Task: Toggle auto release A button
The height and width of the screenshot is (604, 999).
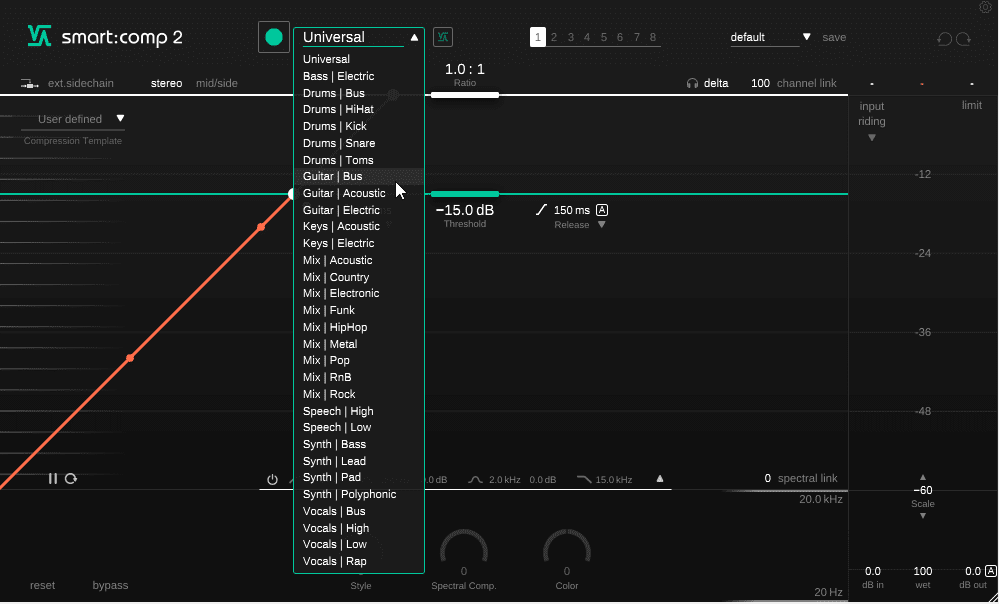Action: point(602,210)
